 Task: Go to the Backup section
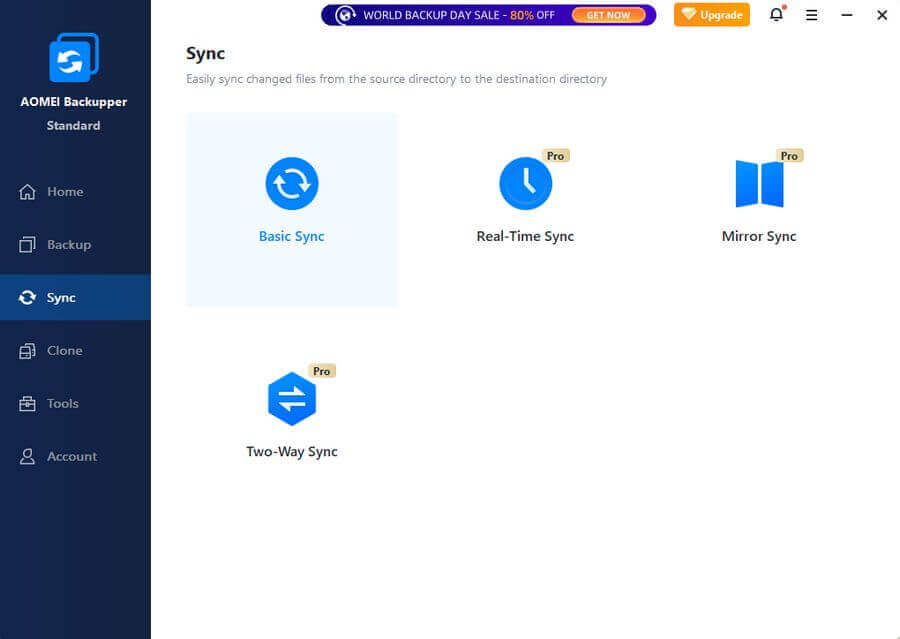pos(68,245)
